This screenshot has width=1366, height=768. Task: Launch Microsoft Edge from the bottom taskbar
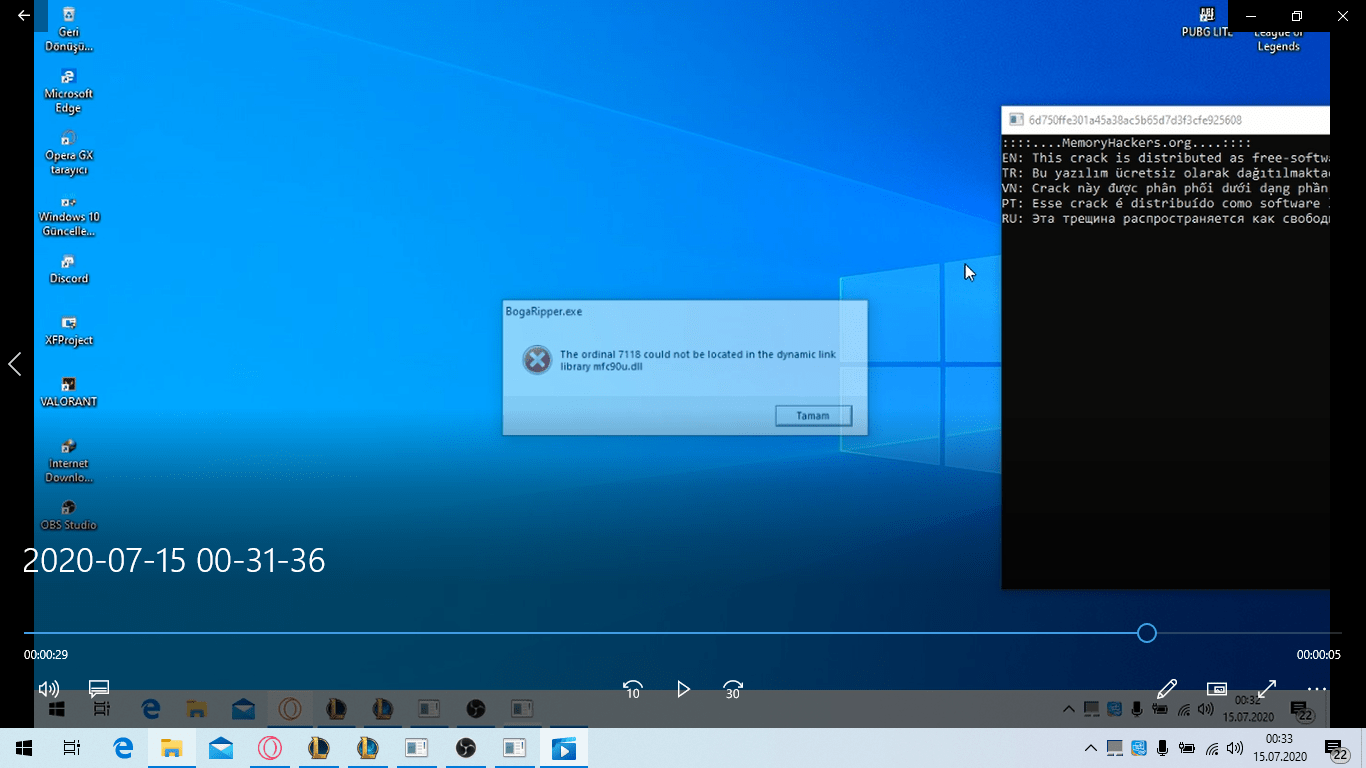[x=123, y=748]
